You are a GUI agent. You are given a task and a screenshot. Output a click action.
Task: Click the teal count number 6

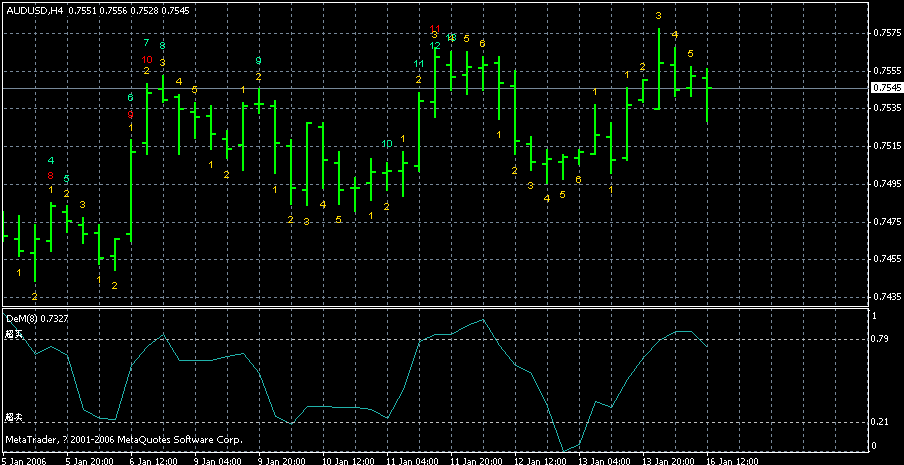pos(130,97)
